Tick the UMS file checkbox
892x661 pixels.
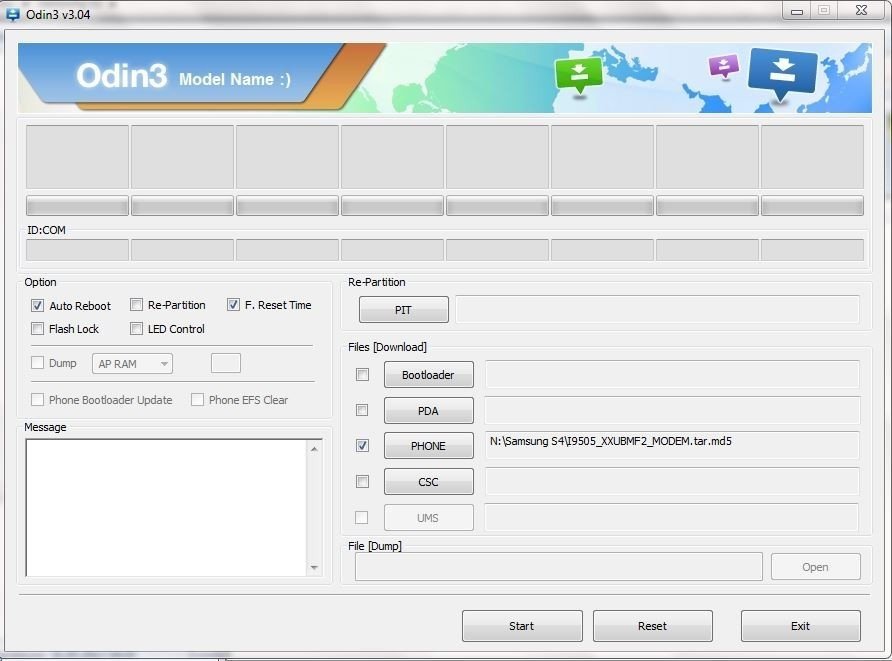362,518
